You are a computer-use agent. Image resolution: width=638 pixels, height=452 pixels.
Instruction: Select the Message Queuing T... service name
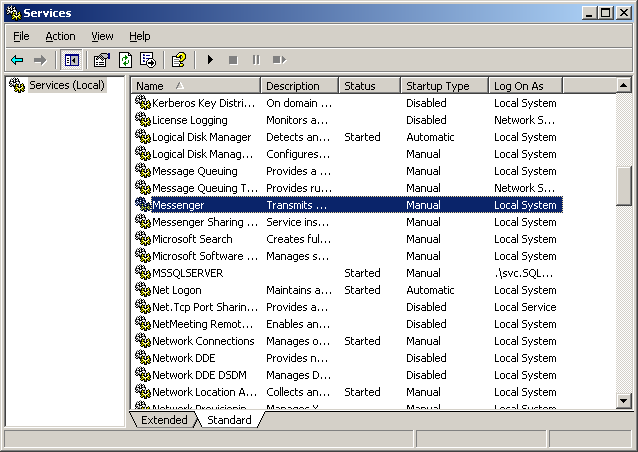pos(205,188)
